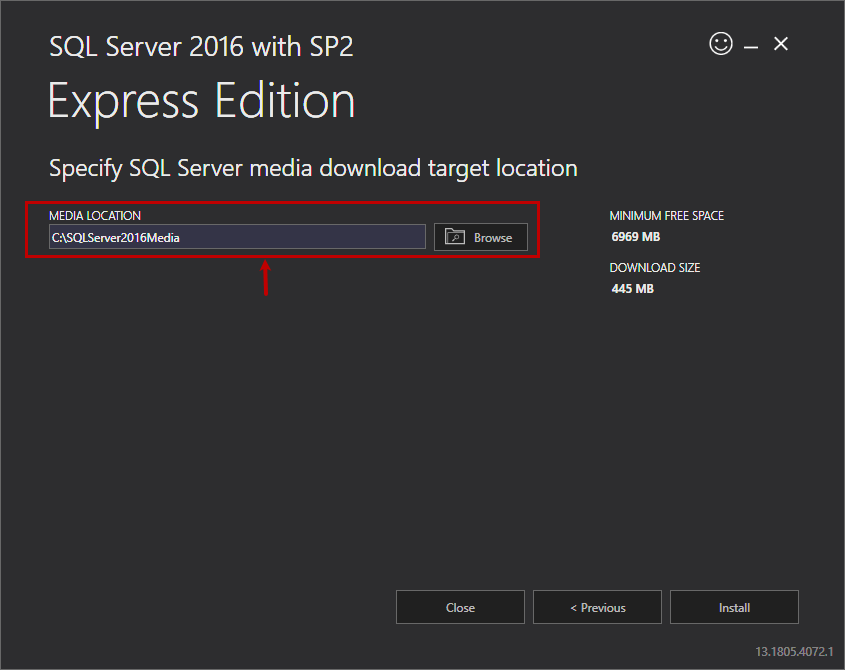Click the DOWNLOAD SIZE label

pyautogui.click(x=654, y=268)
